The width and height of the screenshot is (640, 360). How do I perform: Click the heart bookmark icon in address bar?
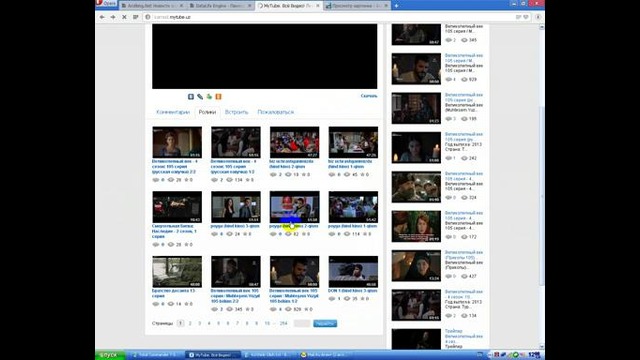(x=526, y=17)
